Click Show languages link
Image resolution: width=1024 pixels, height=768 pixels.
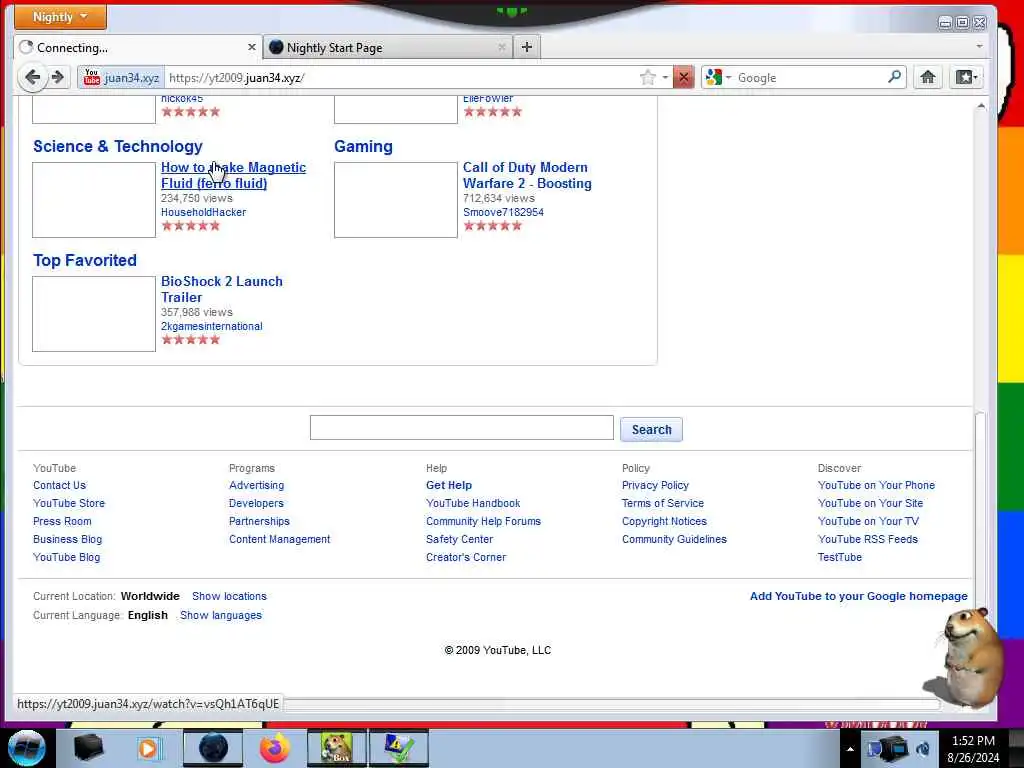point(221,615)
